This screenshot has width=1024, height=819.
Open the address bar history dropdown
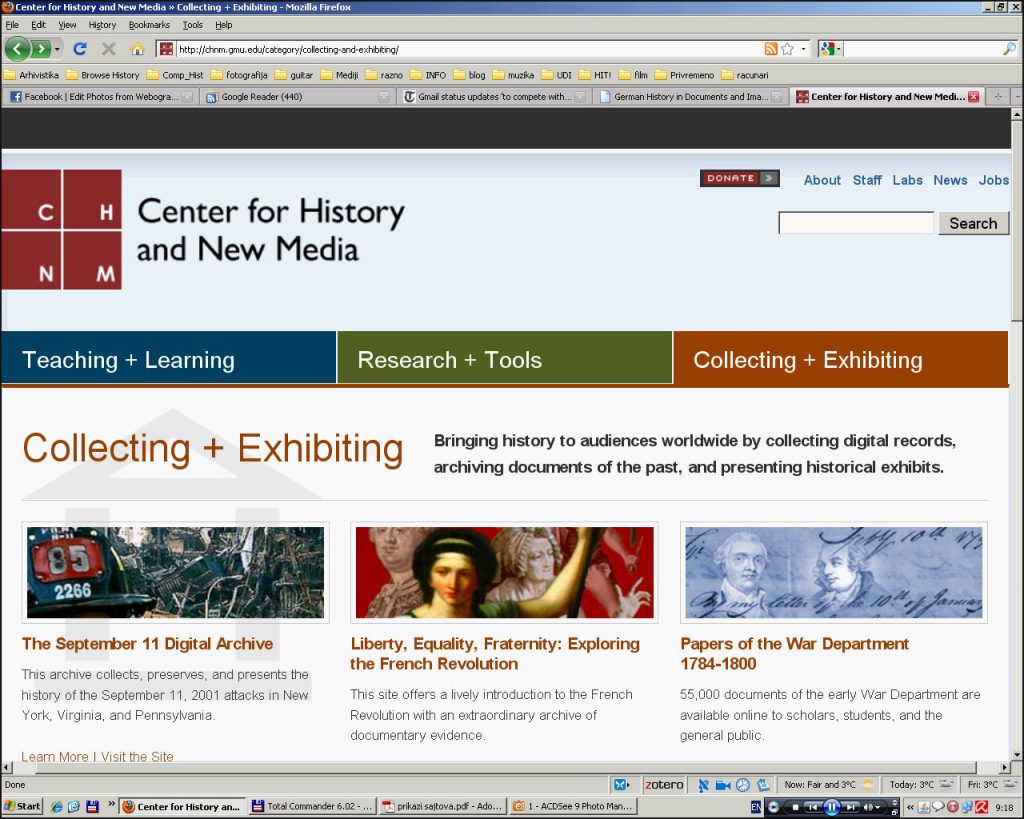tap(803, 49)
